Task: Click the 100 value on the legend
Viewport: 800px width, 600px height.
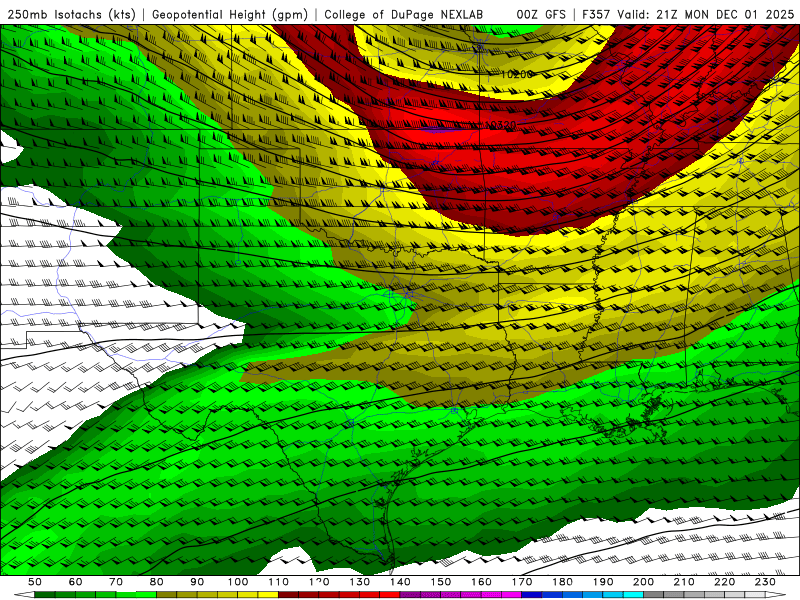Action: pos(238,582)
